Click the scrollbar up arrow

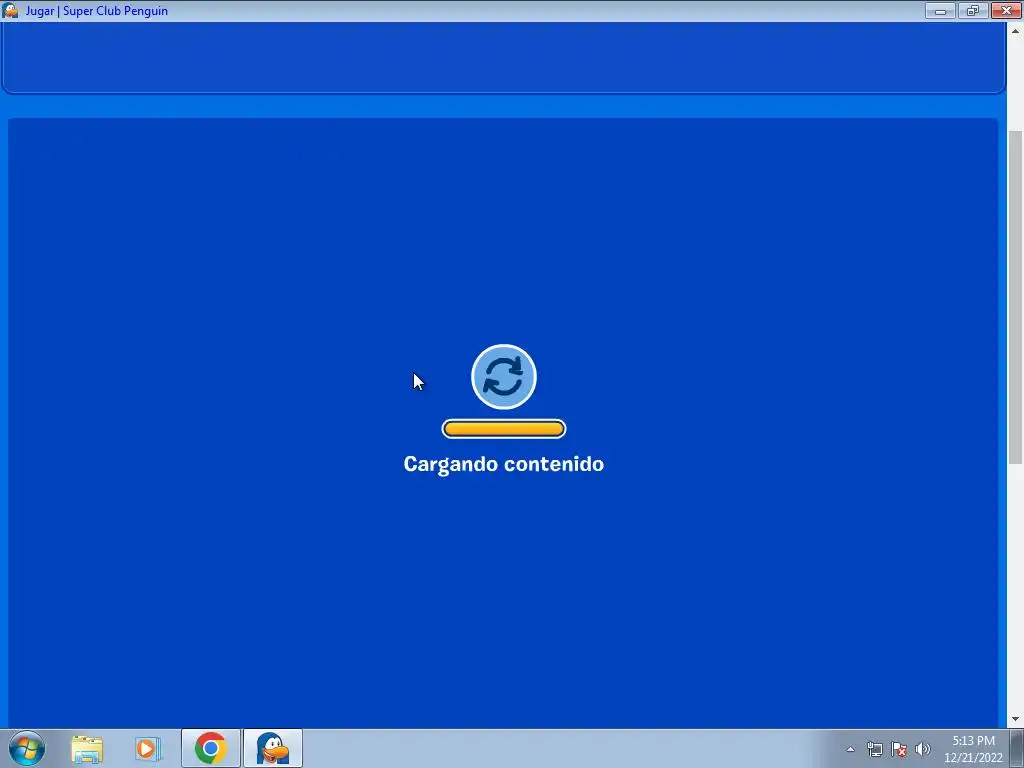pos(1015,30)
